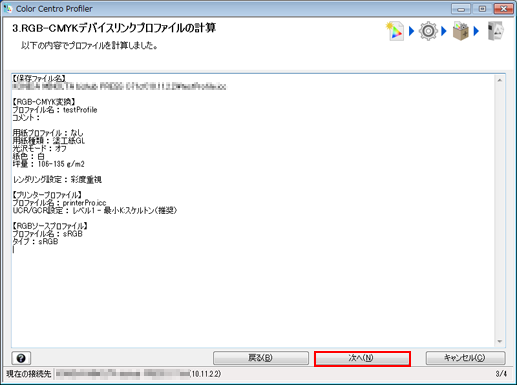
Task: Click the profile package box step icon
Action: point(461,31)
